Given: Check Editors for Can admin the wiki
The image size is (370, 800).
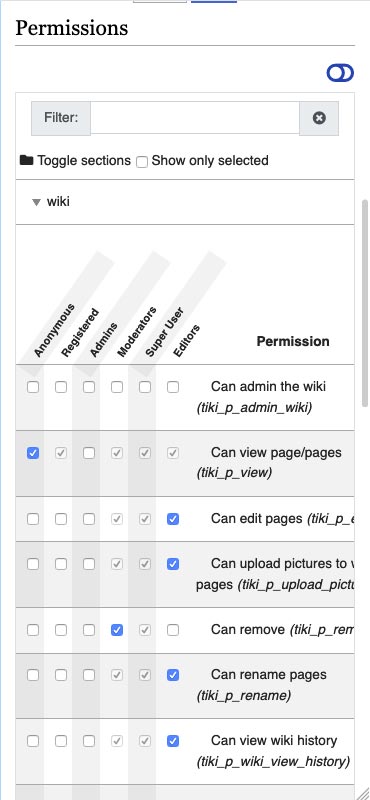Looking at the screenshot, I should click(x=173, y=387).
